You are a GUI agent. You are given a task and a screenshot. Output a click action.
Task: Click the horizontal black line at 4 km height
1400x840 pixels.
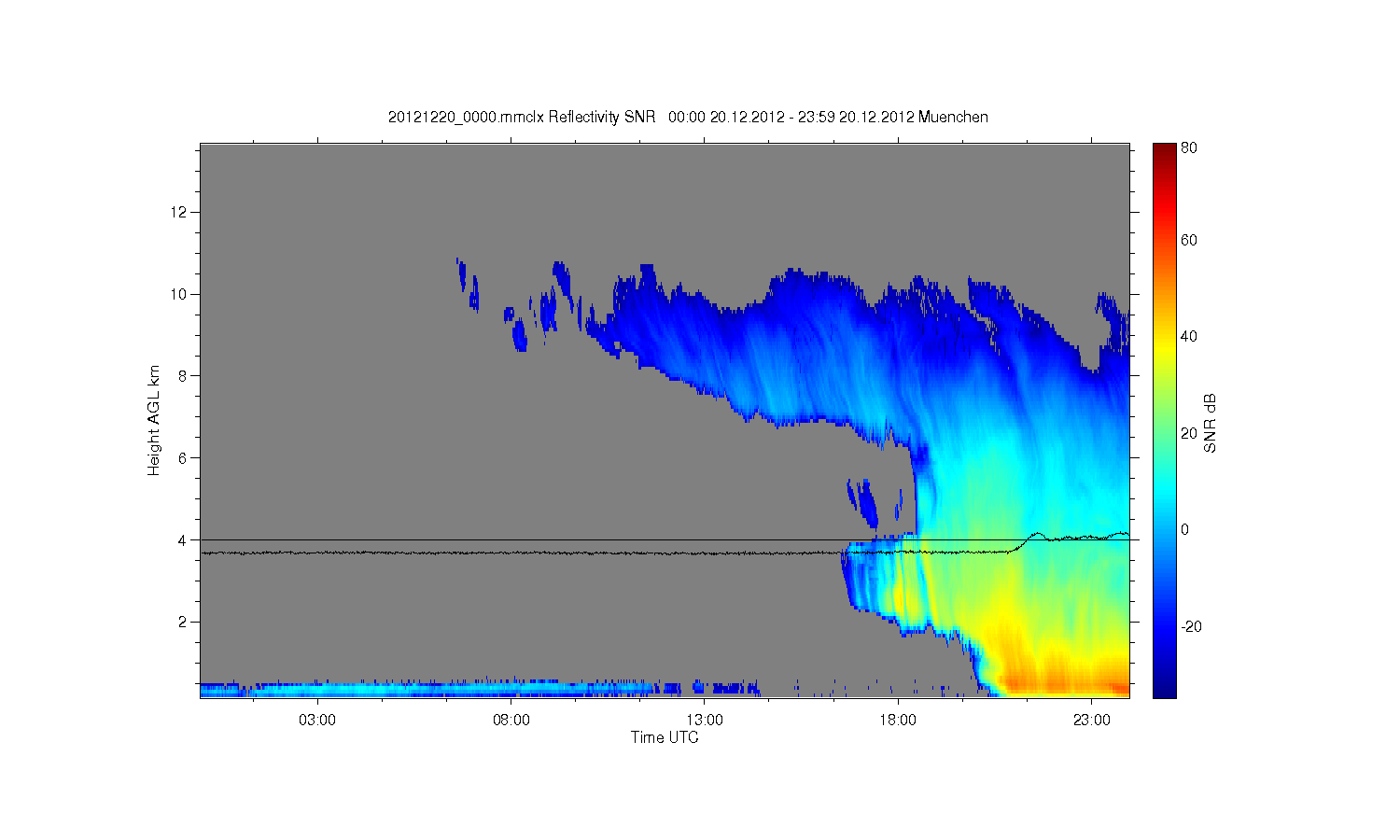pos(665,539)
